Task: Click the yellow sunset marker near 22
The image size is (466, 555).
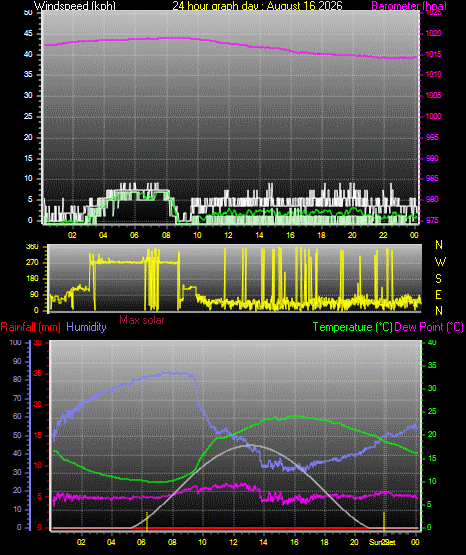Action: pos(384,522)
